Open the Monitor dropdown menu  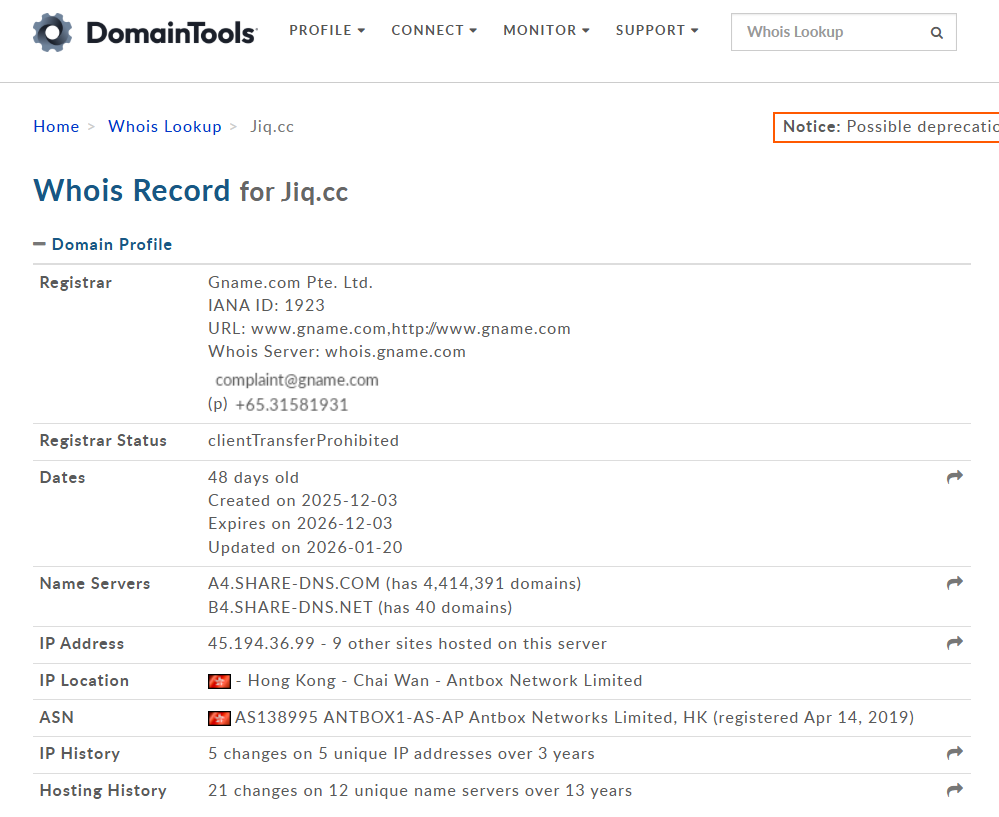coord(546,31)
